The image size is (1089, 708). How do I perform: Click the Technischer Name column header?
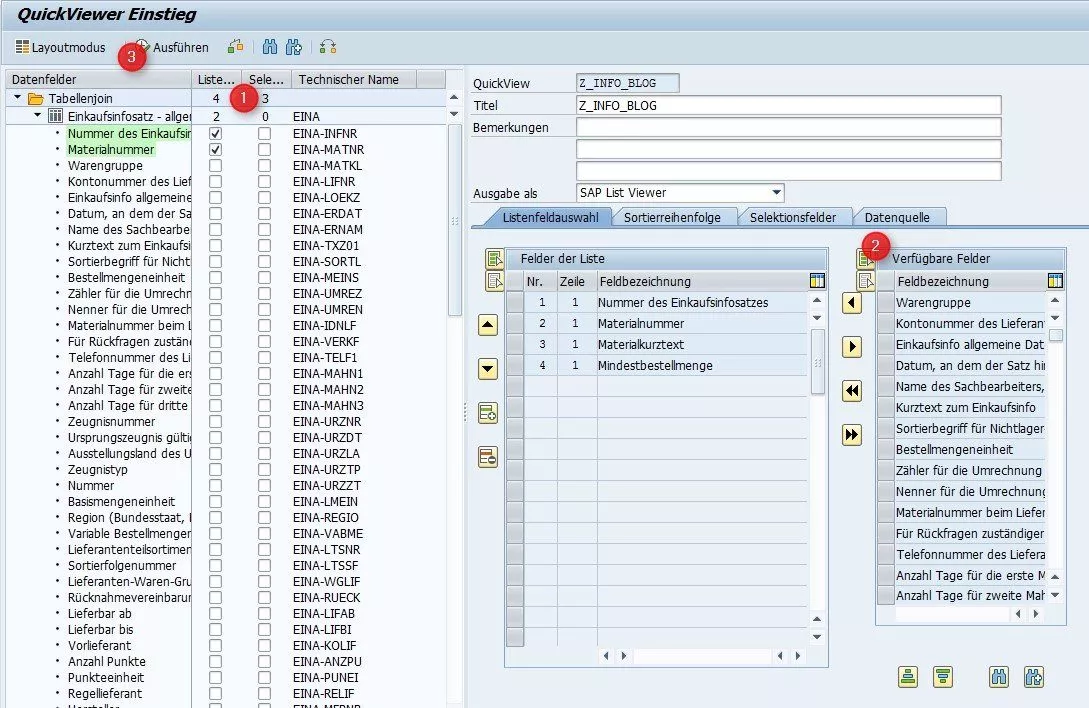[x=354, y=79]
